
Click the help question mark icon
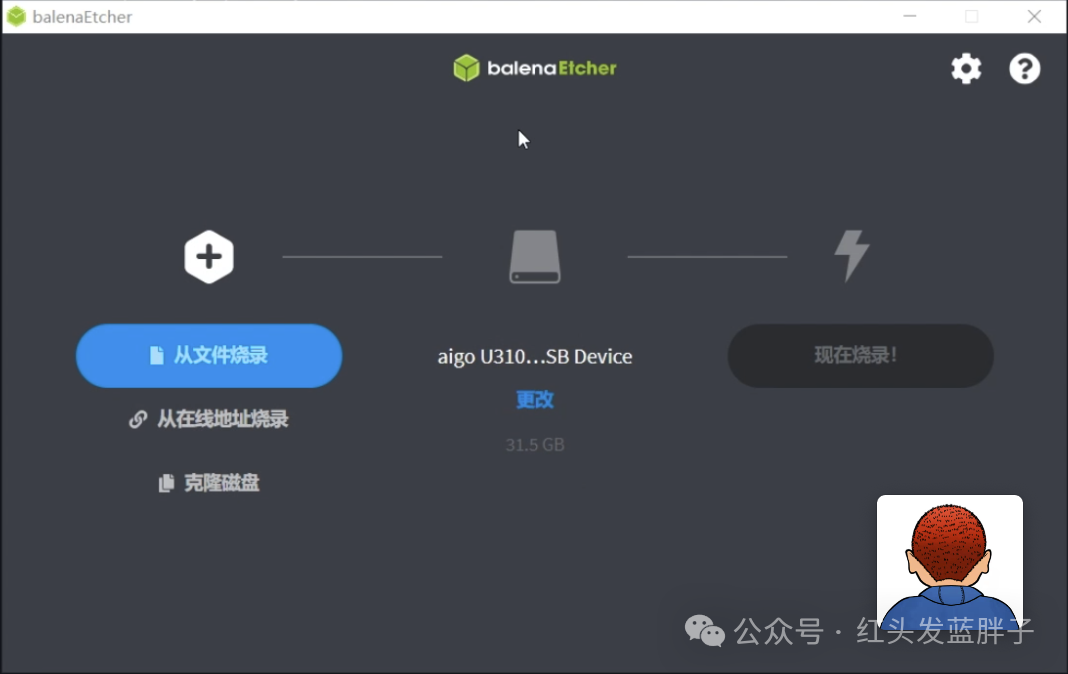[1024, 68]
